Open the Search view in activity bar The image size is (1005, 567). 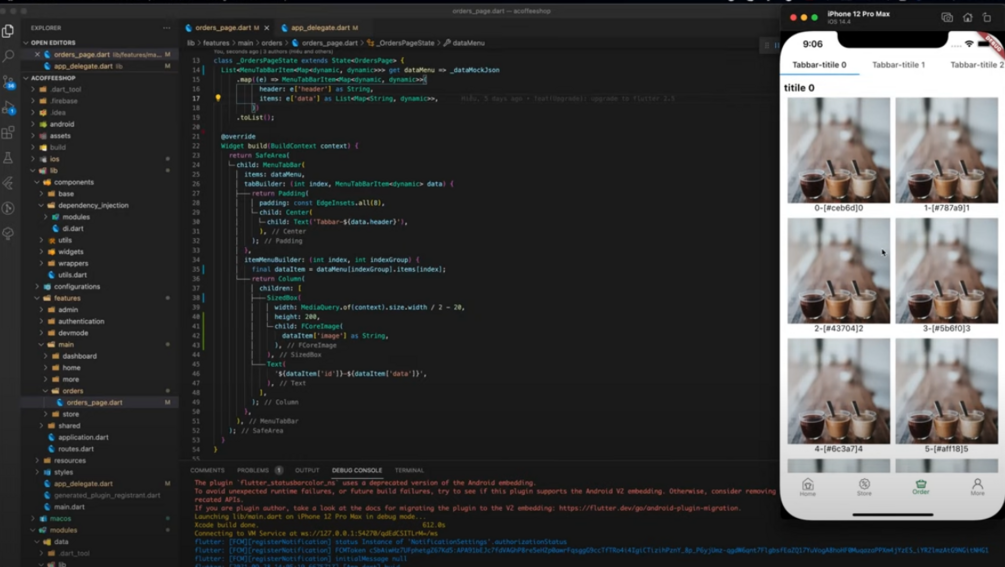click(8, 56)
